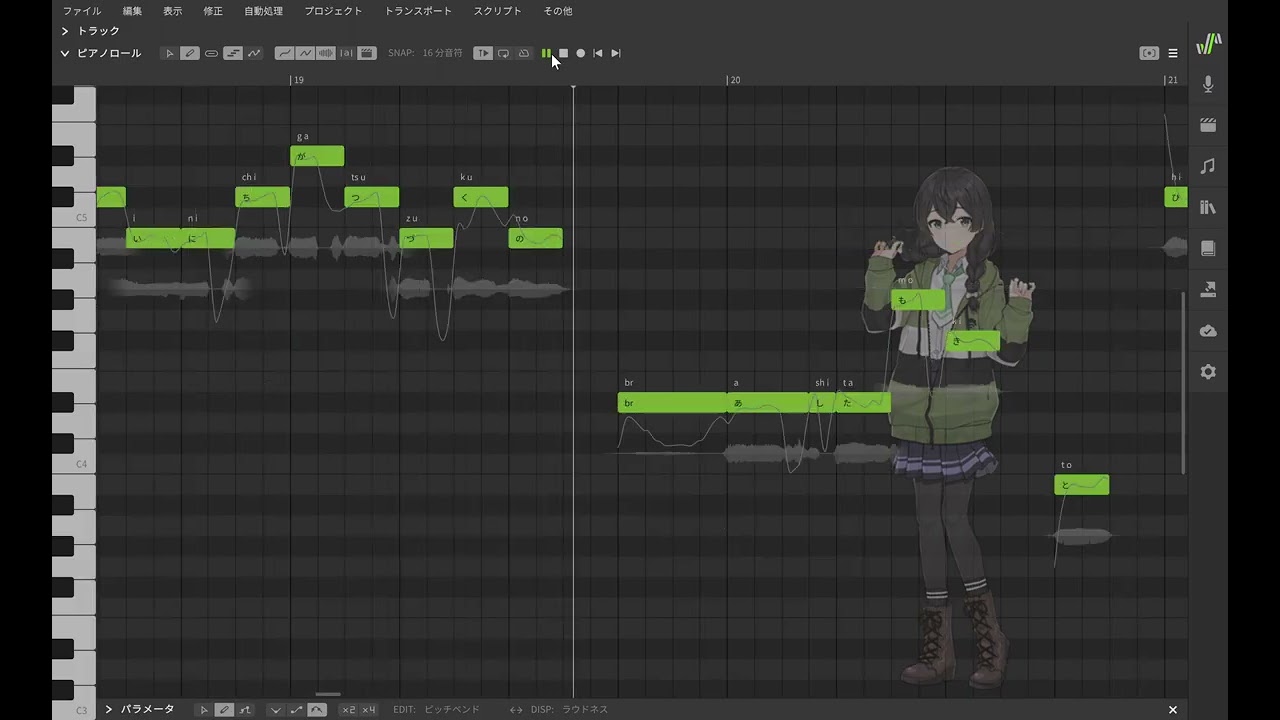Change SNAP setting from 16 分音符
Viewport: 1280px width, 720px height.
tap(442, 53)
